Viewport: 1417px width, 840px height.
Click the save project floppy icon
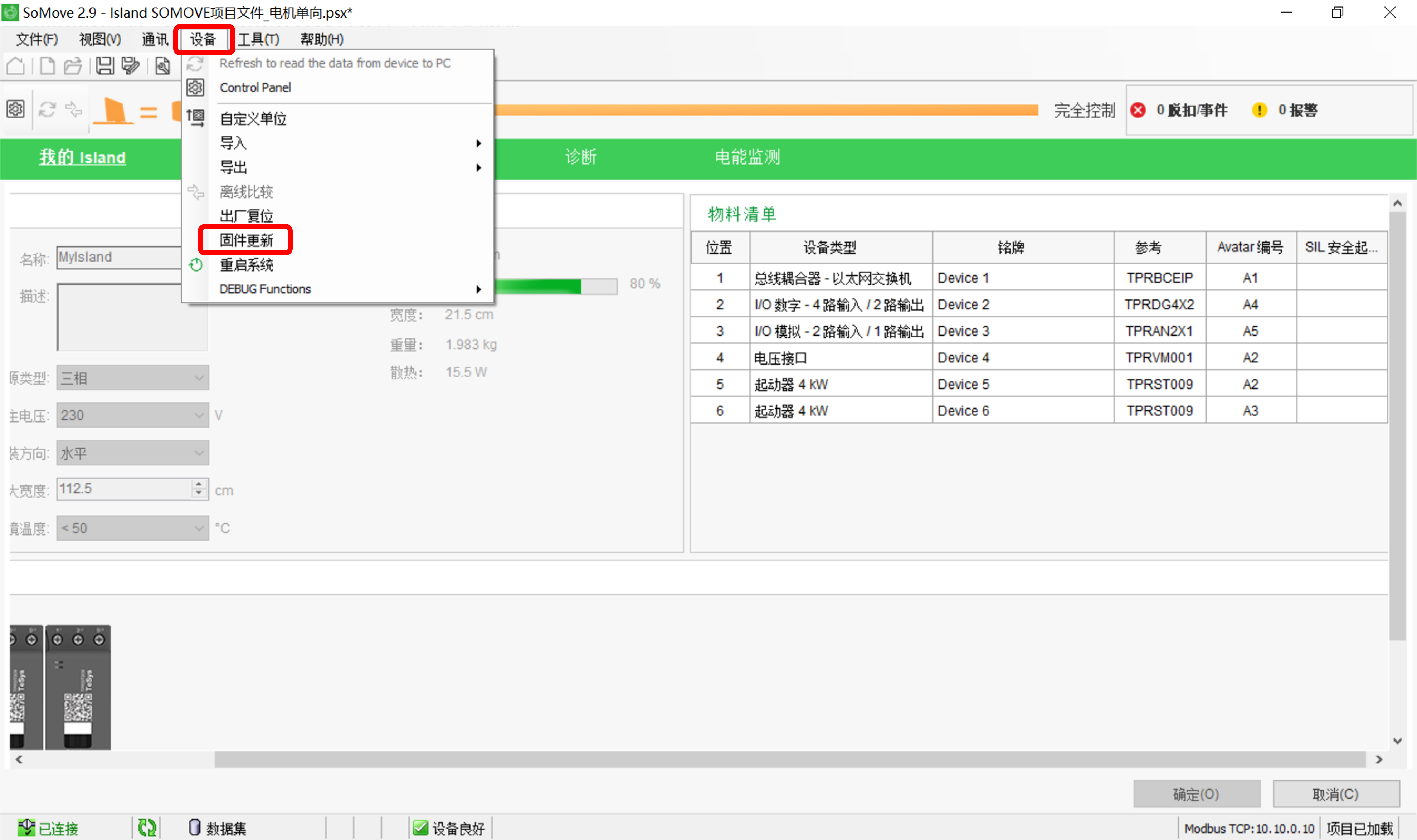pos(105,66)
